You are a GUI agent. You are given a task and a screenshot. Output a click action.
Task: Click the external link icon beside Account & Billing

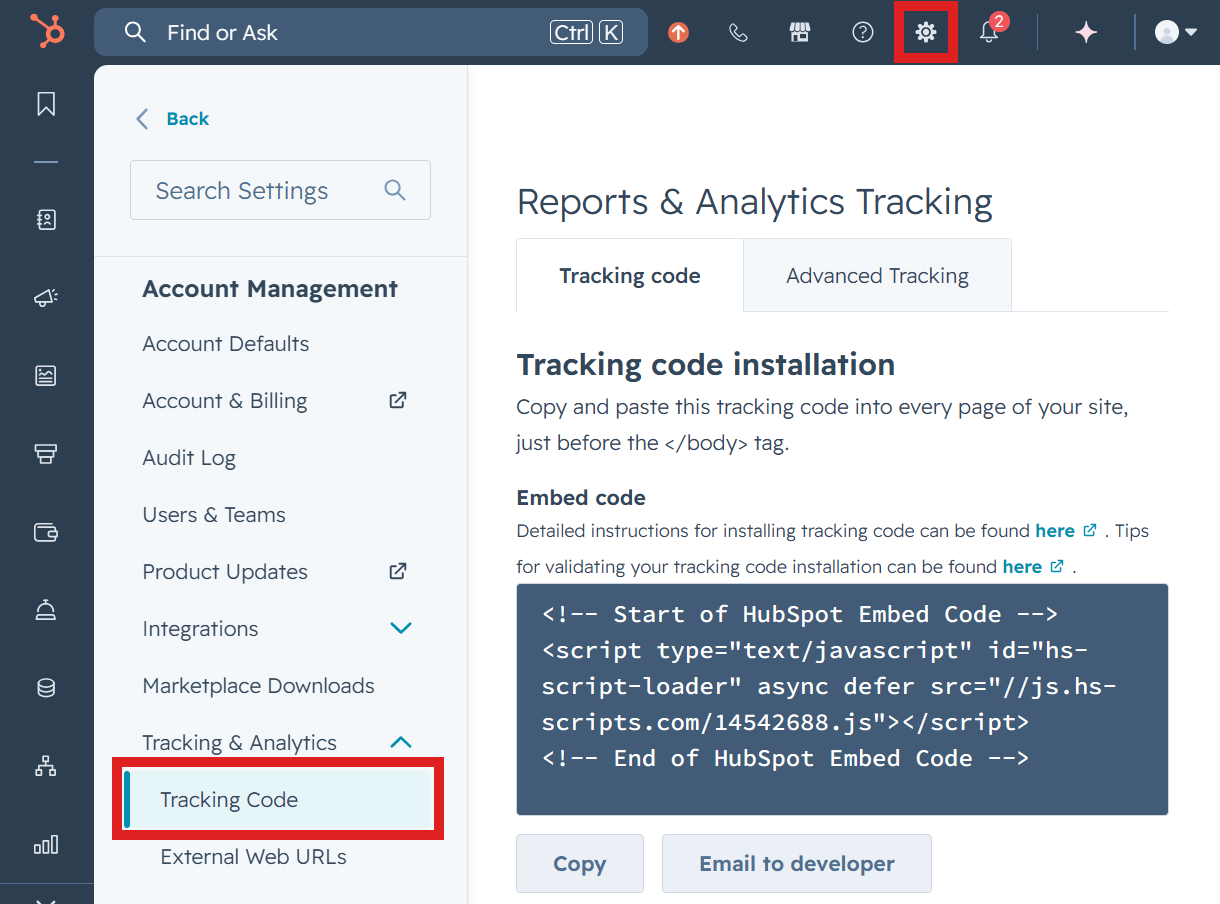398,400
